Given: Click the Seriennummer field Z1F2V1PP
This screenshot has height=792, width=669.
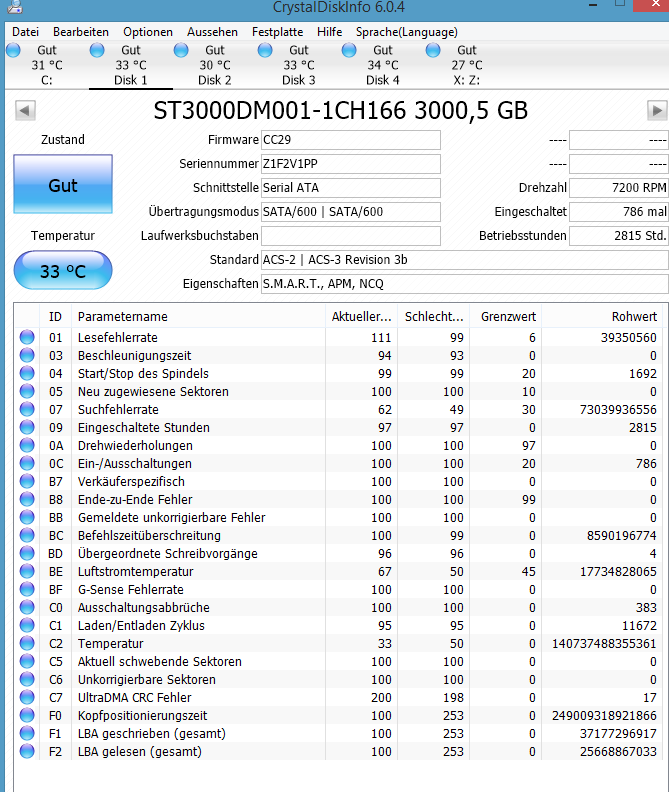Looking at the screenshot, I should tap(351, 164).
